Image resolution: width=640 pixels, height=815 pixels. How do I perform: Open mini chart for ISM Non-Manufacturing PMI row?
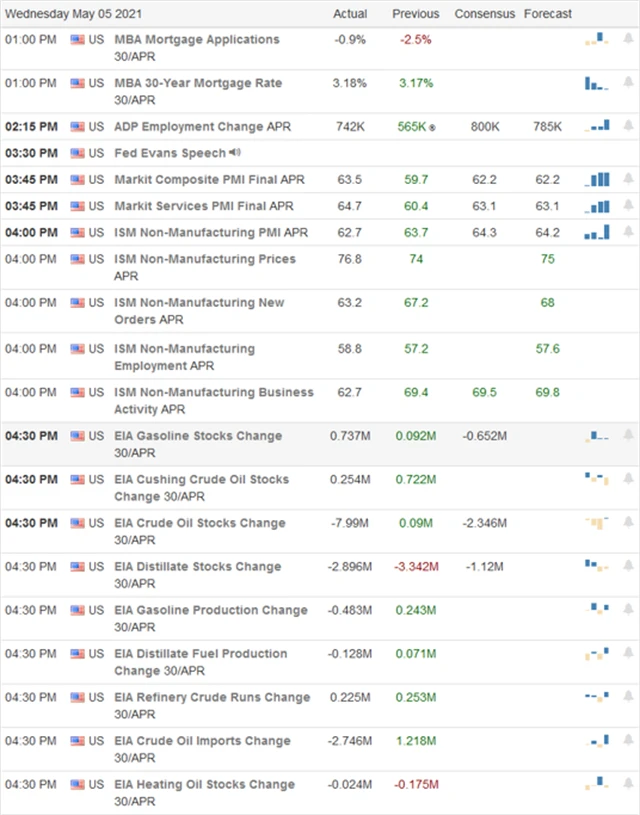[x=598, y=232]
